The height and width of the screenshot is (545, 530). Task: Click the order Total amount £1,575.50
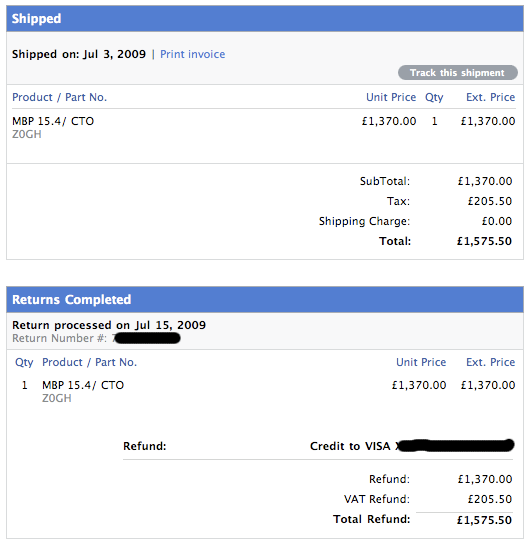coord(484,241)
